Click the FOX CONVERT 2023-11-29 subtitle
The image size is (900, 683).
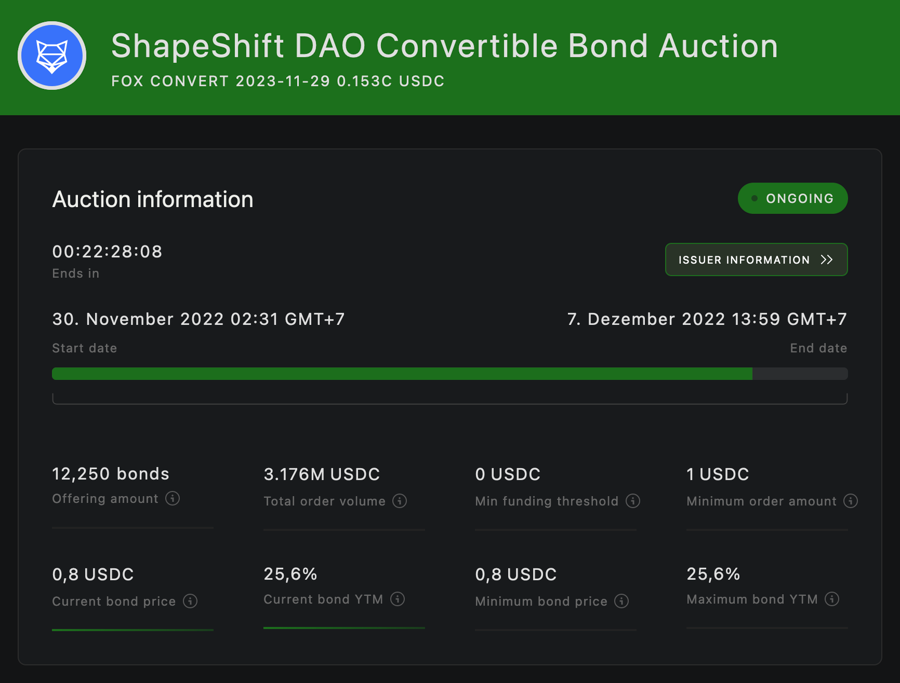(x=278, y=81)
